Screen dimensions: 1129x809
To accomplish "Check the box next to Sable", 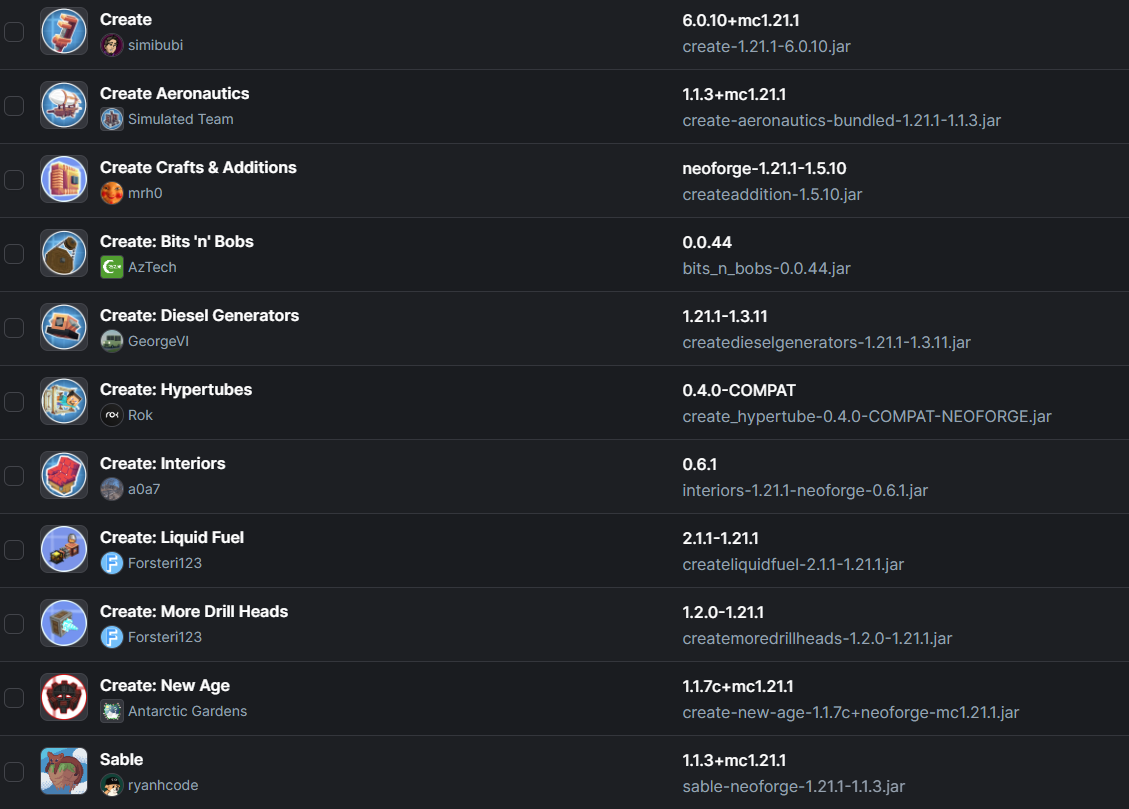I will point(14,772).
